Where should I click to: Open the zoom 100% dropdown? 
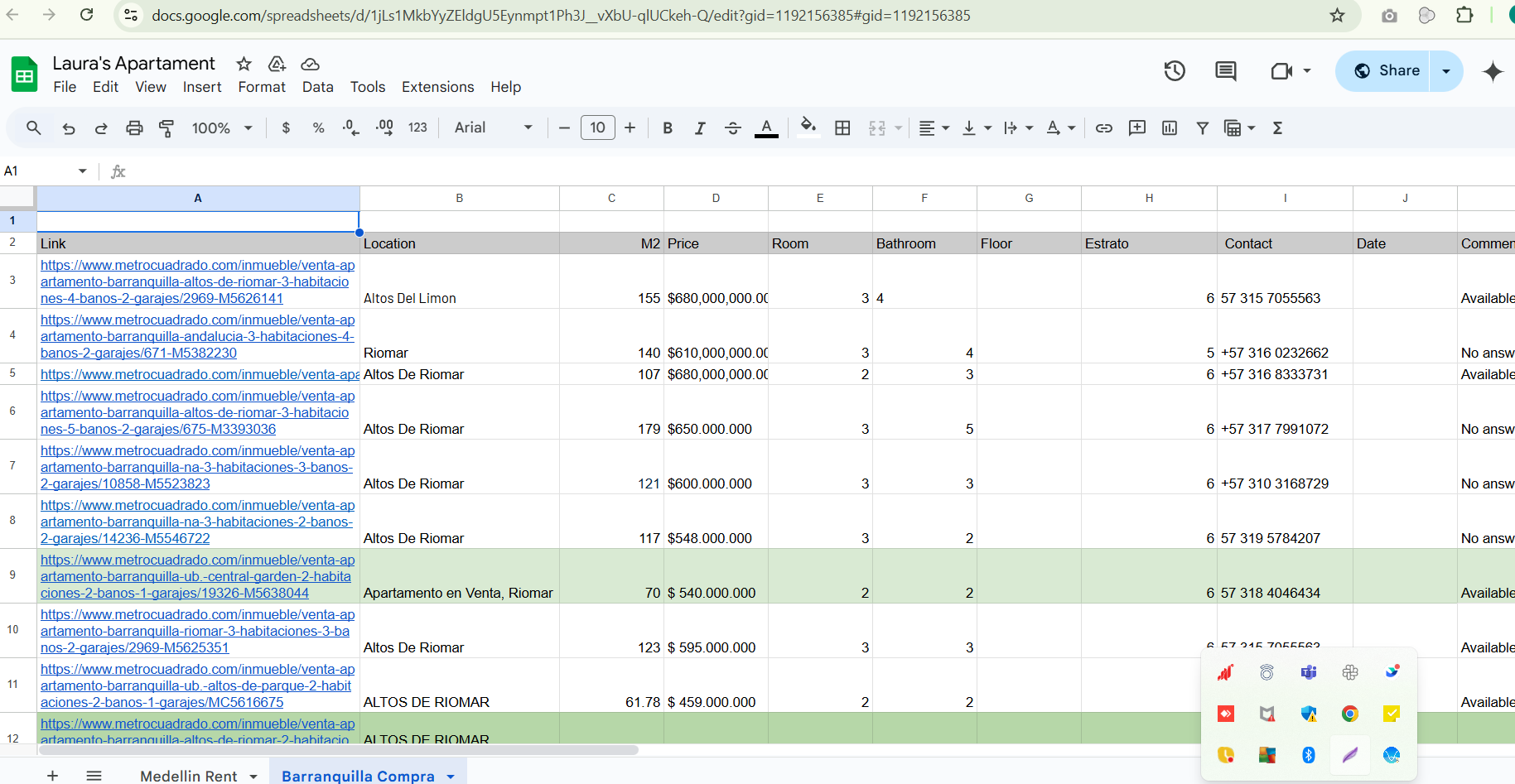tap(221, 128)
